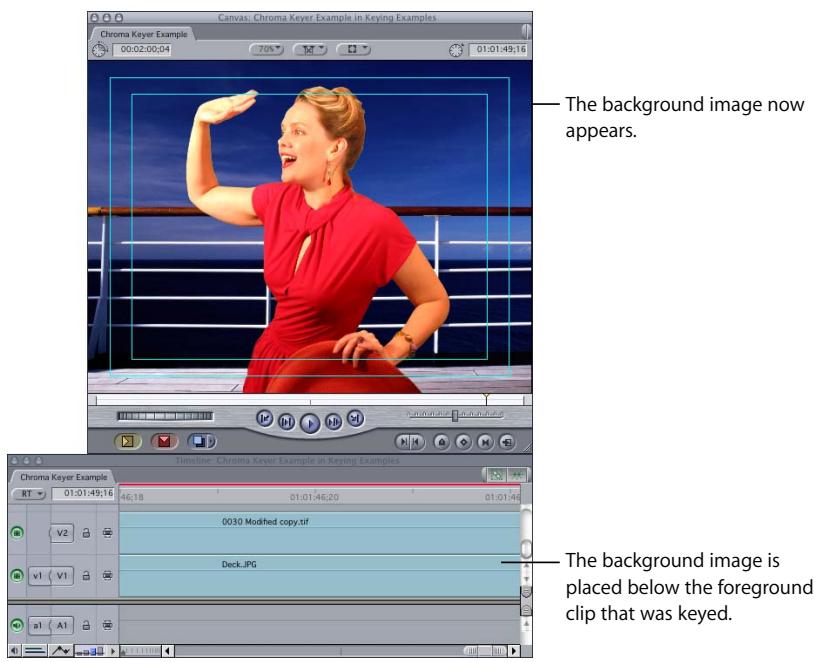
Task: Toggle visibility of track V2
Action: (17, 533)
